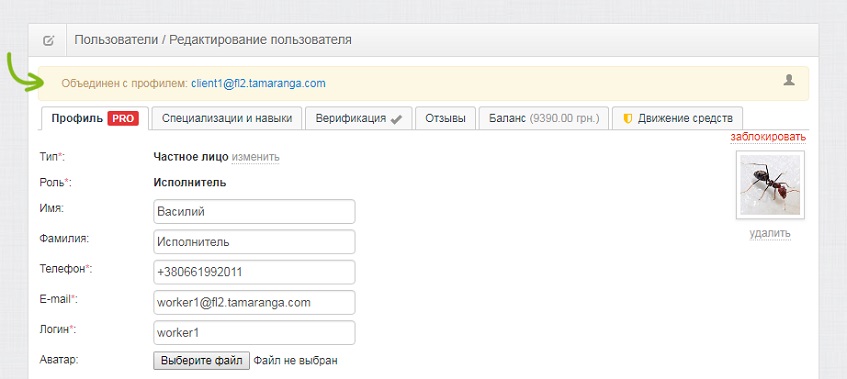Focus the Фамилия input field

[254, 242]
